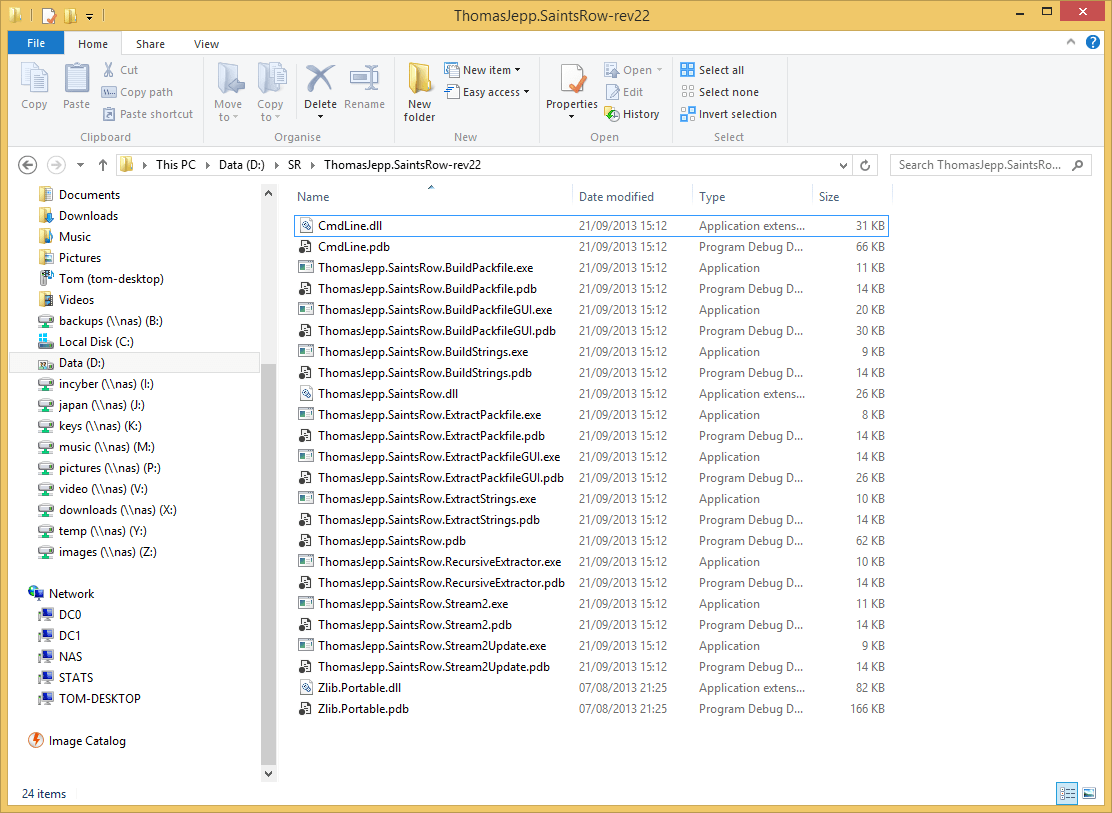Click the Edit icon in the Open group
1112x813 pixels.
623,91
